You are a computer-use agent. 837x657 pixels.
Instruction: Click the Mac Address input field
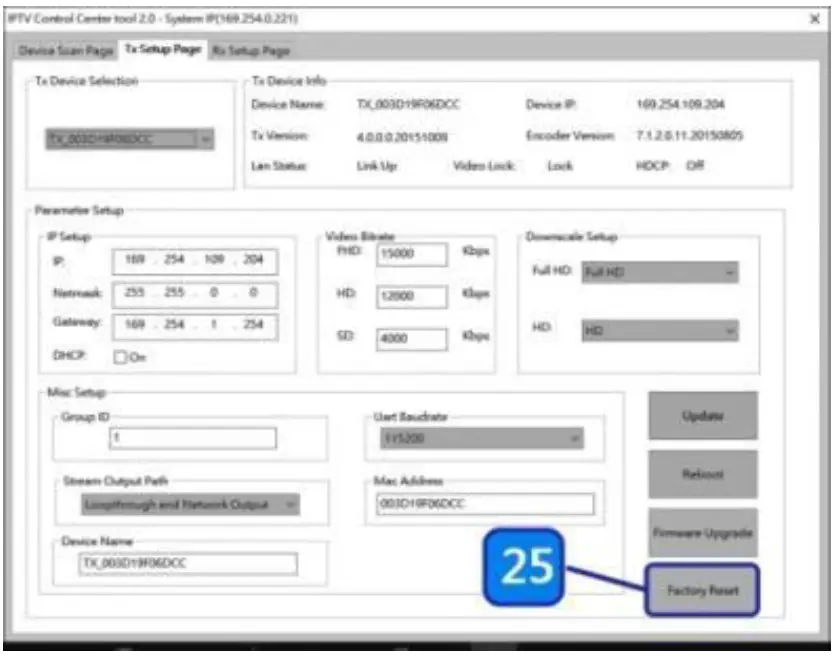point(485,504)
